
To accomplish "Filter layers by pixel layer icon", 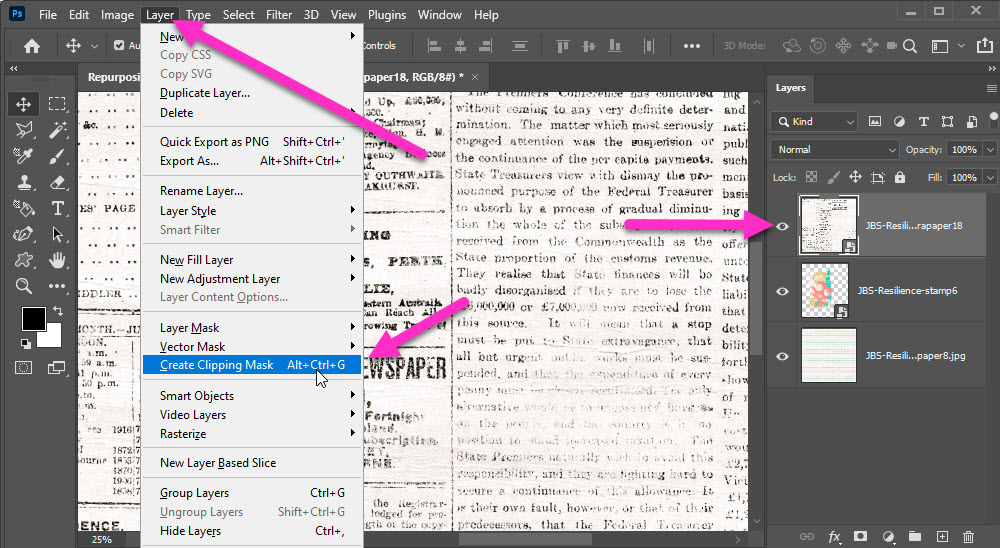I will 875,121.
